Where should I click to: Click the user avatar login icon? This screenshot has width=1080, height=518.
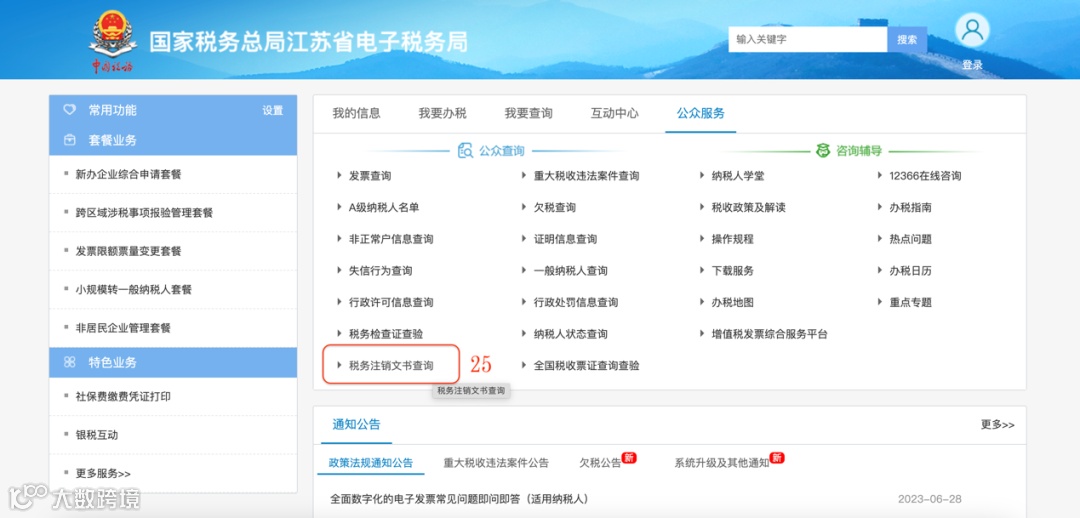coord(972,30)
